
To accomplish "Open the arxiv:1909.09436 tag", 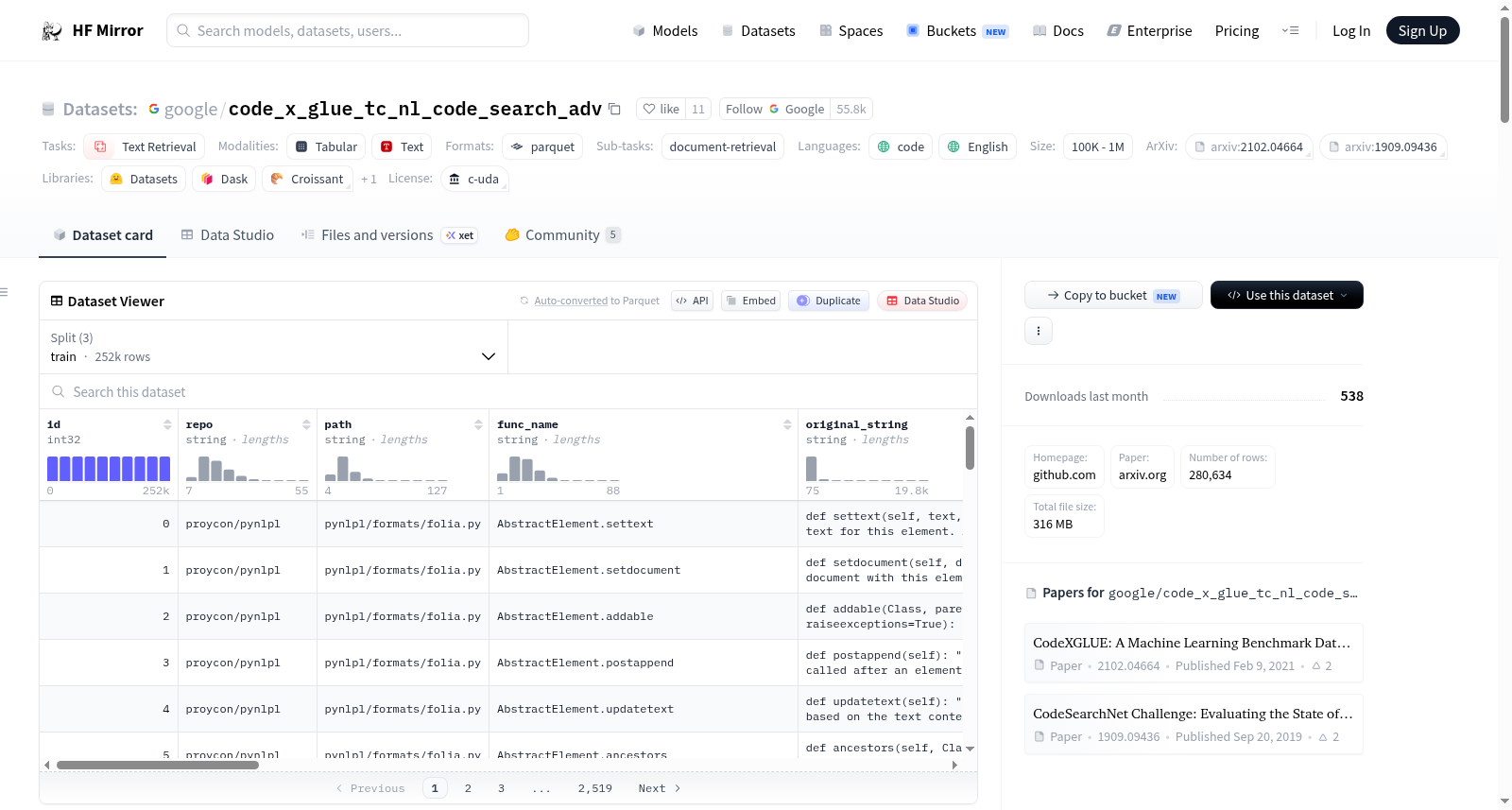I will click(1383, 146).
